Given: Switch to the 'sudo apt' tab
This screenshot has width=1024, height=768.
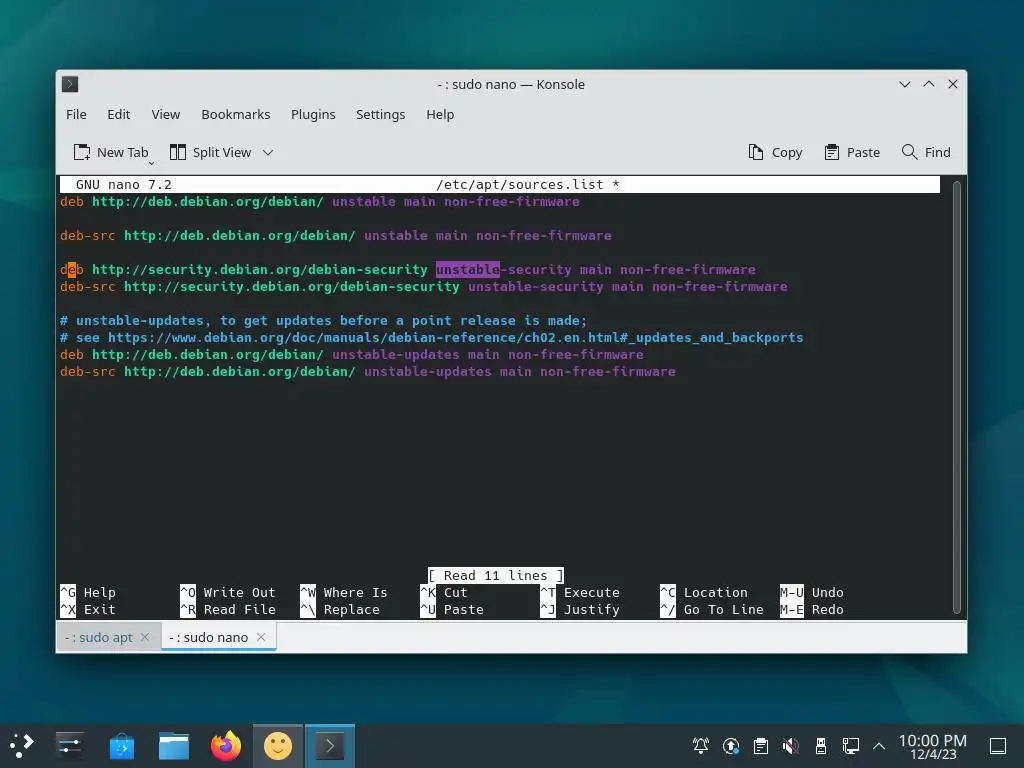Looking at the screenshot, I should click(99, 637).
